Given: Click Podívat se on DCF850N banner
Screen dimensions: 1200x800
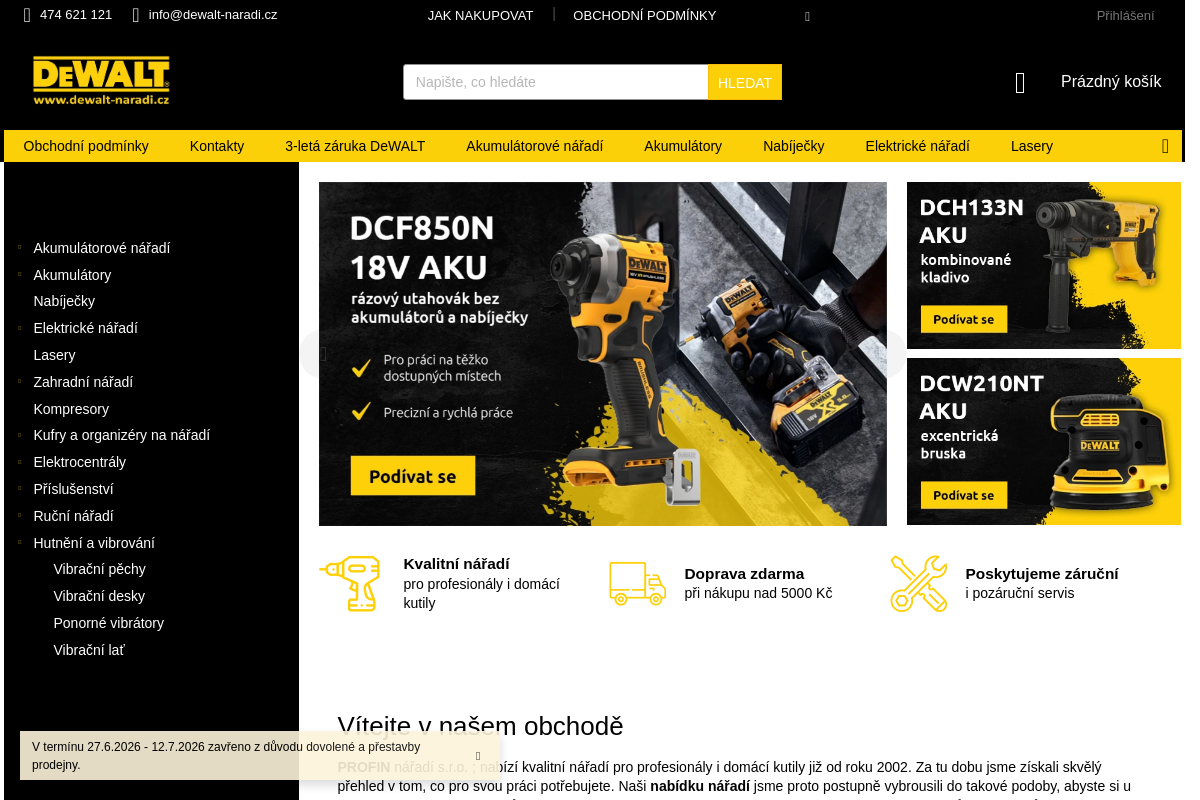Looking at the screenshot, I should [412, 476].
